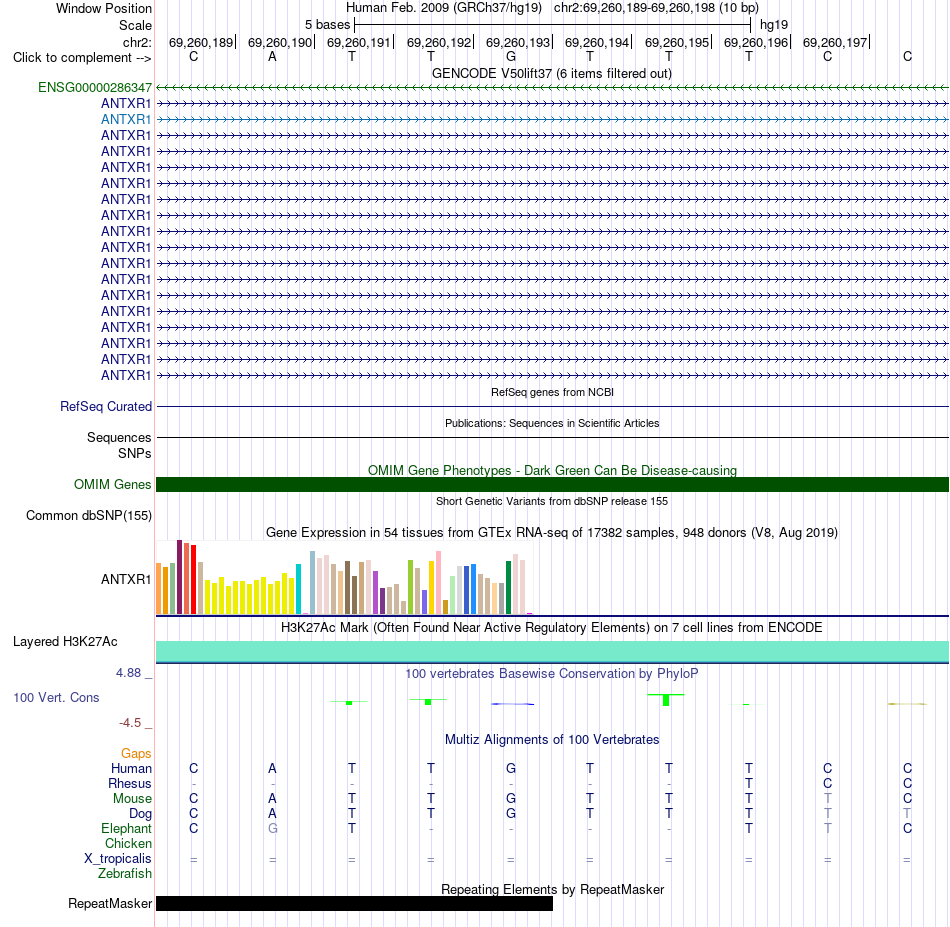Viewport: 950px width, 927px height.
Task: Click the teal Layered H3K27Ac signal band
Action: 552,651
